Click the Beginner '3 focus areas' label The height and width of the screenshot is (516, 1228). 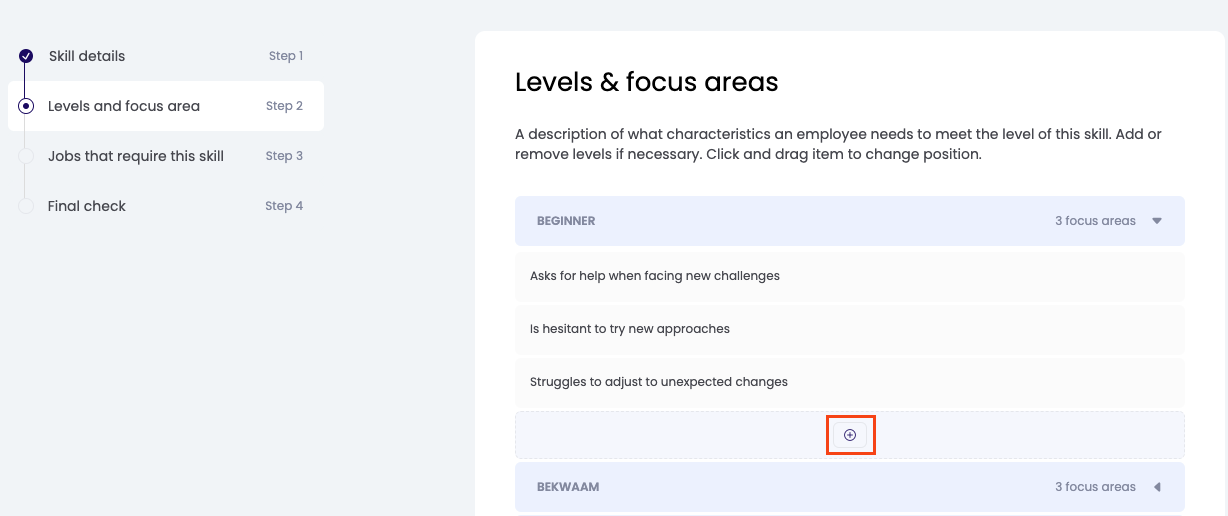pos(1095,221)
